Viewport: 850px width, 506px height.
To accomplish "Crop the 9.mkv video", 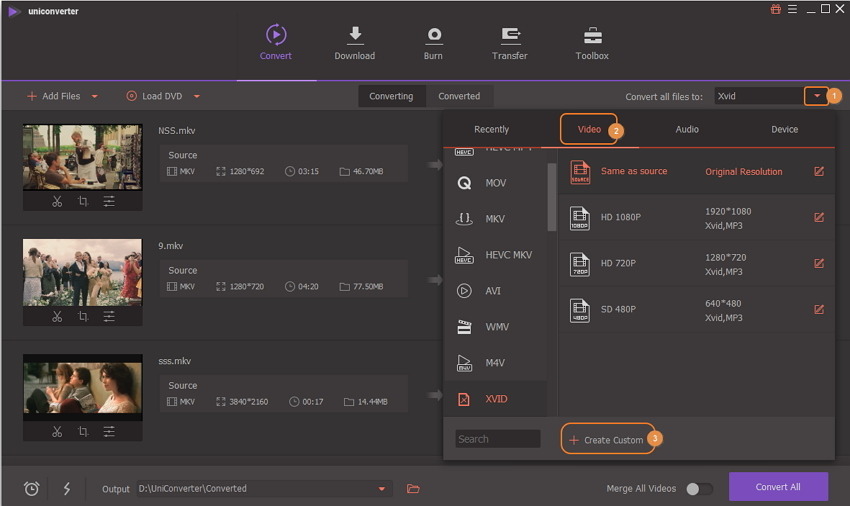I will pos(83,317).
